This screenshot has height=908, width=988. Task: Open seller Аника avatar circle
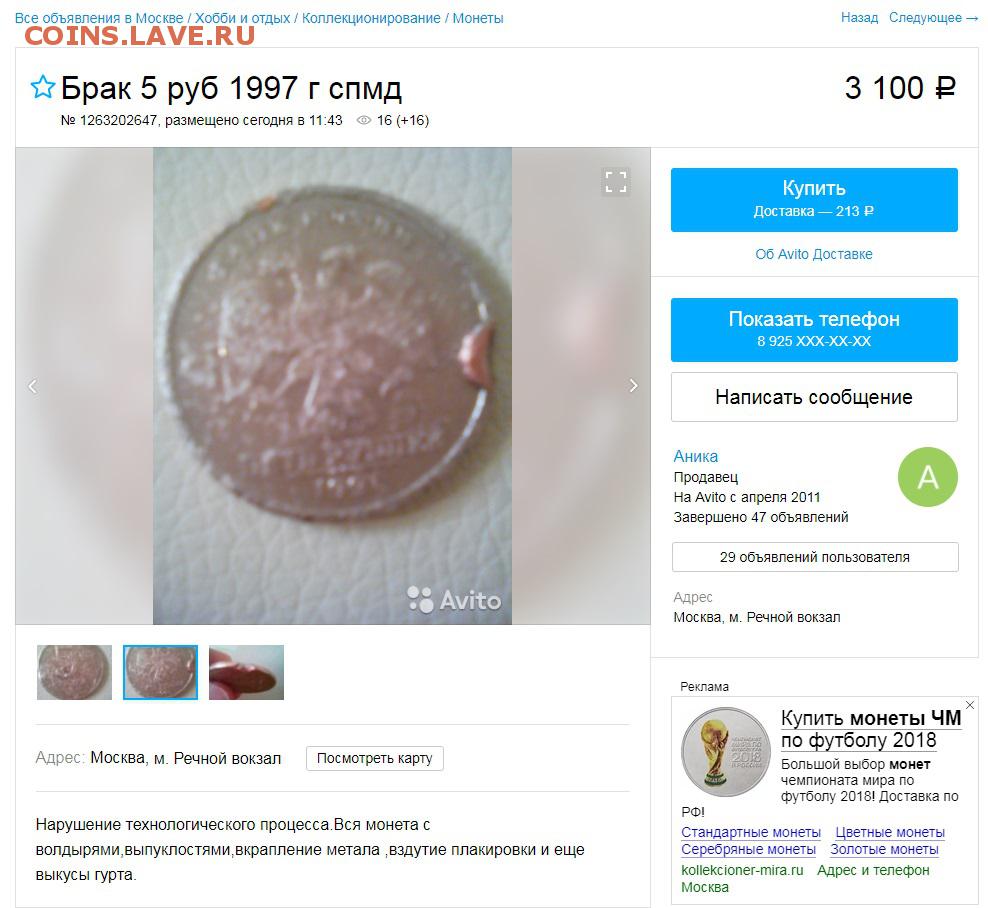[x=928, y=477]
